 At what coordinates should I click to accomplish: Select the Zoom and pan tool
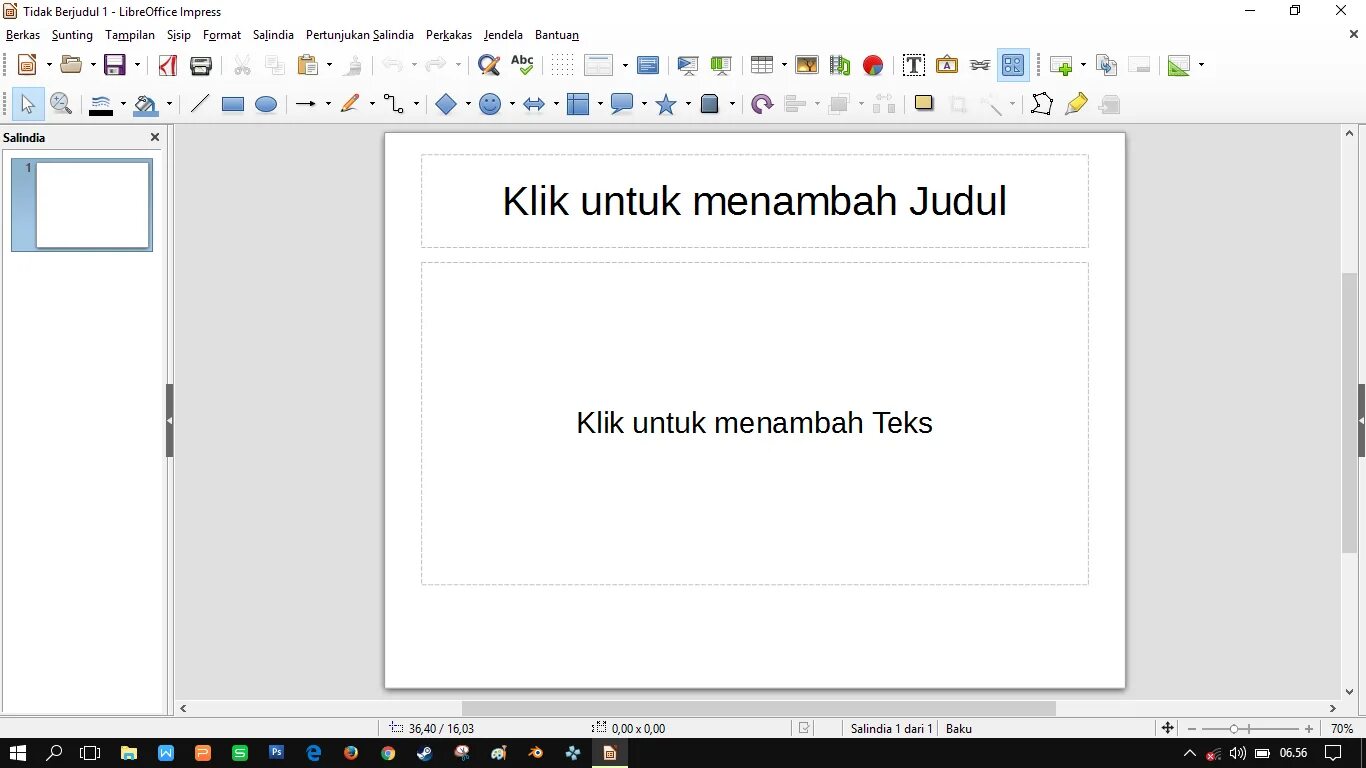(x=61, y=104)
